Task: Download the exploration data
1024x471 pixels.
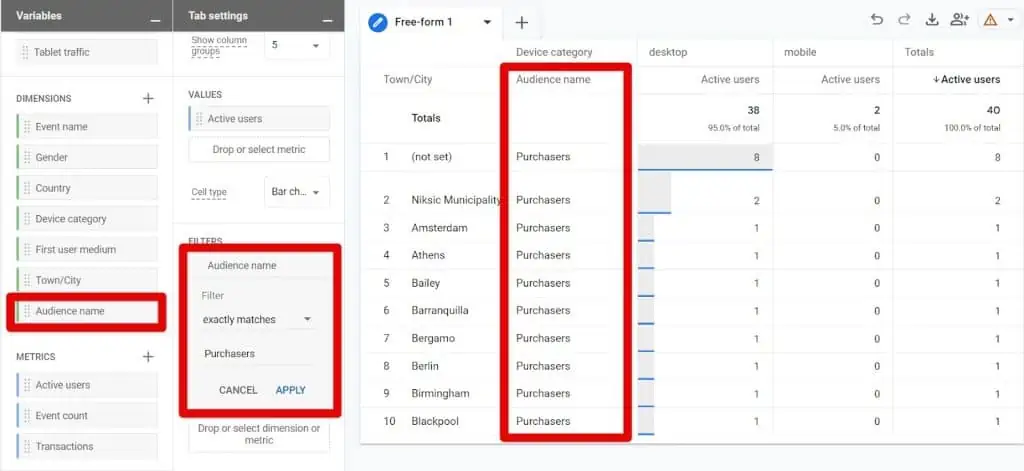Action: click(x=932, y=20)
